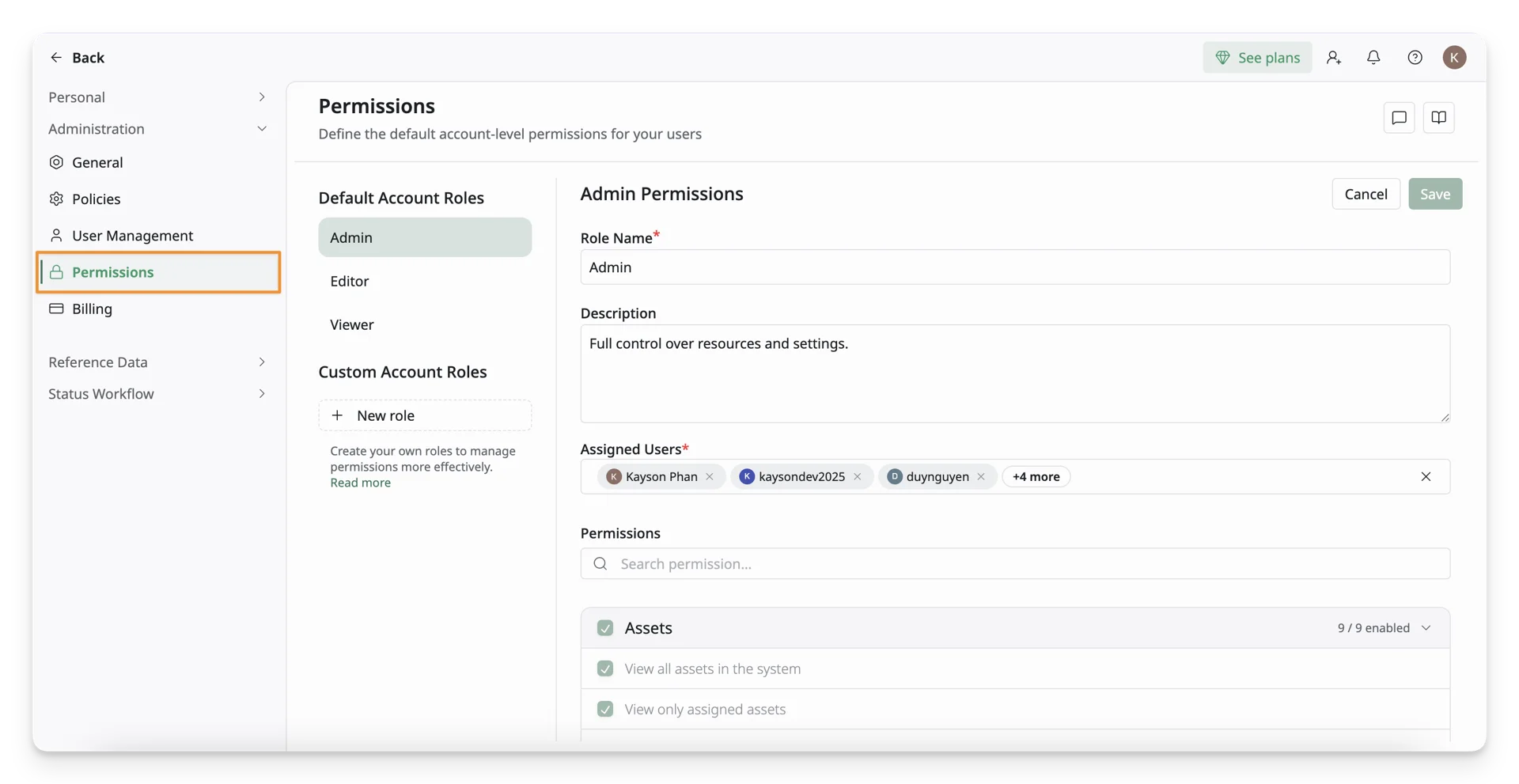Remove Kayson Phan from assigned users
Viewport: 1519px width, 784px height.
pyautogui.click(x=710, y=476)
